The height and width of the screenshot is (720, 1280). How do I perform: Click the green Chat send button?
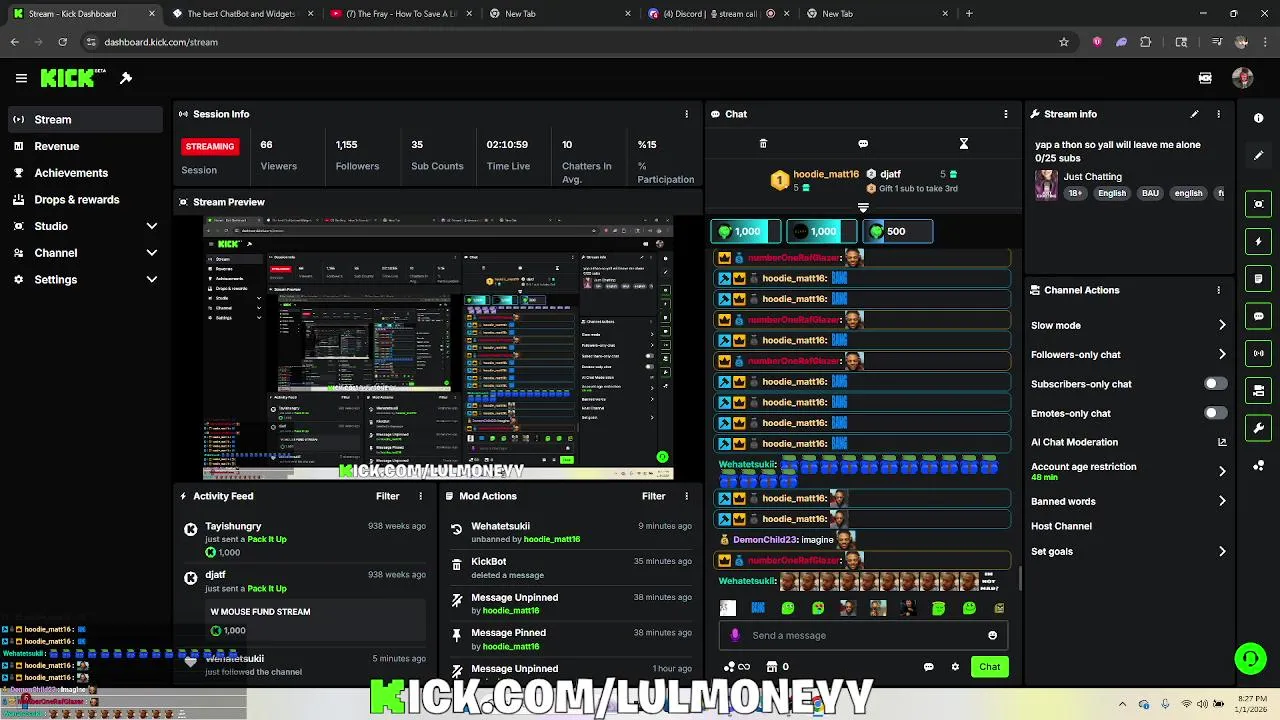(989, 667)
